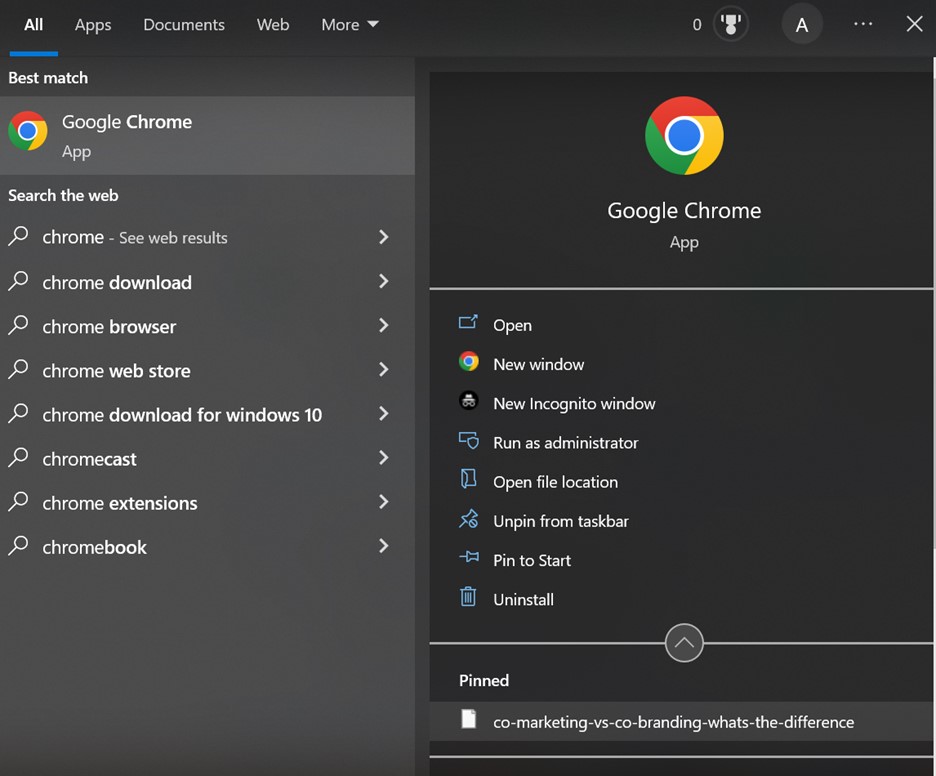
Task: Click the Google Chrome best match icon
Action: (28, 131)
